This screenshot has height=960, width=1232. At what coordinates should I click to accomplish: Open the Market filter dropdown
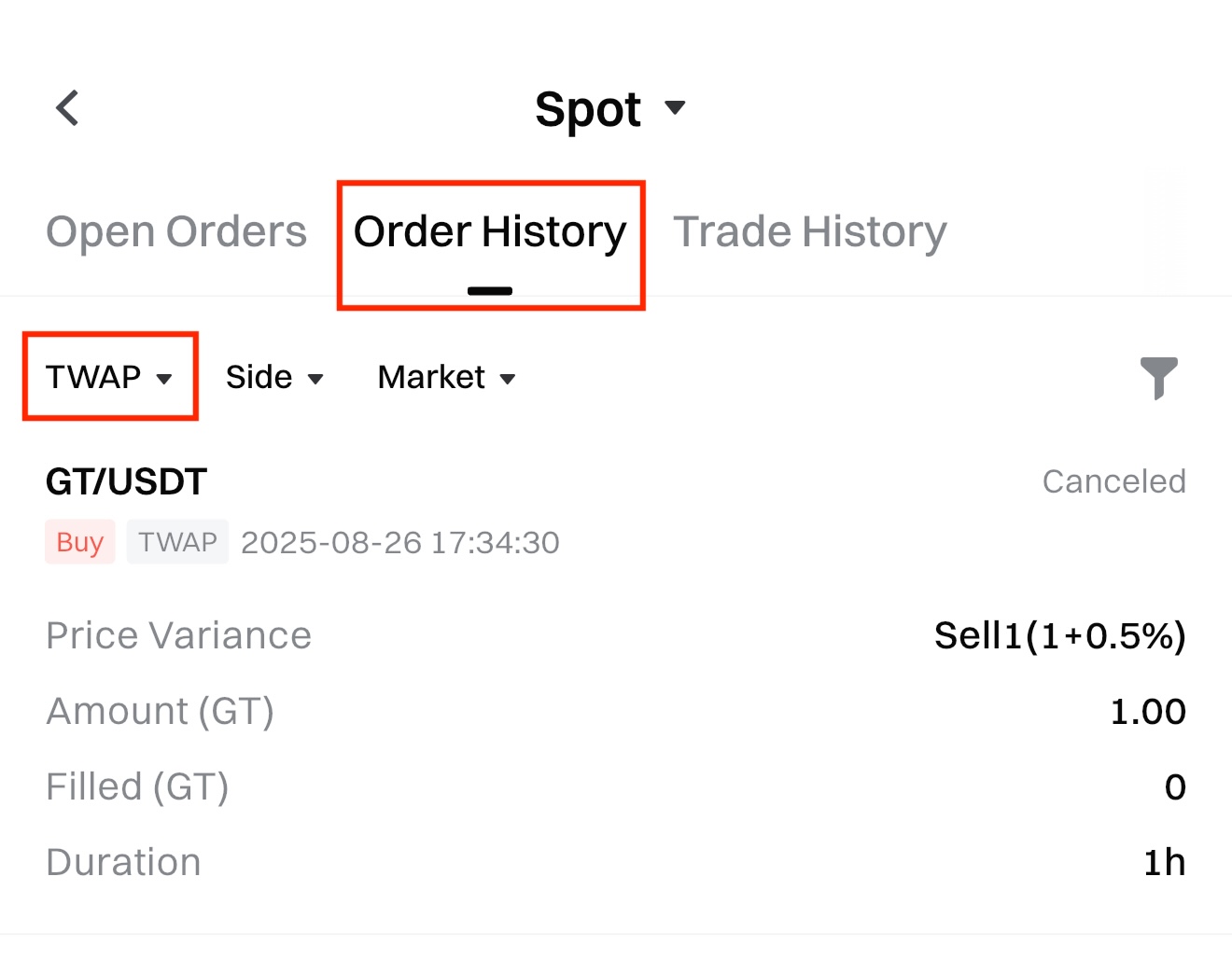(x=446, y=377)
